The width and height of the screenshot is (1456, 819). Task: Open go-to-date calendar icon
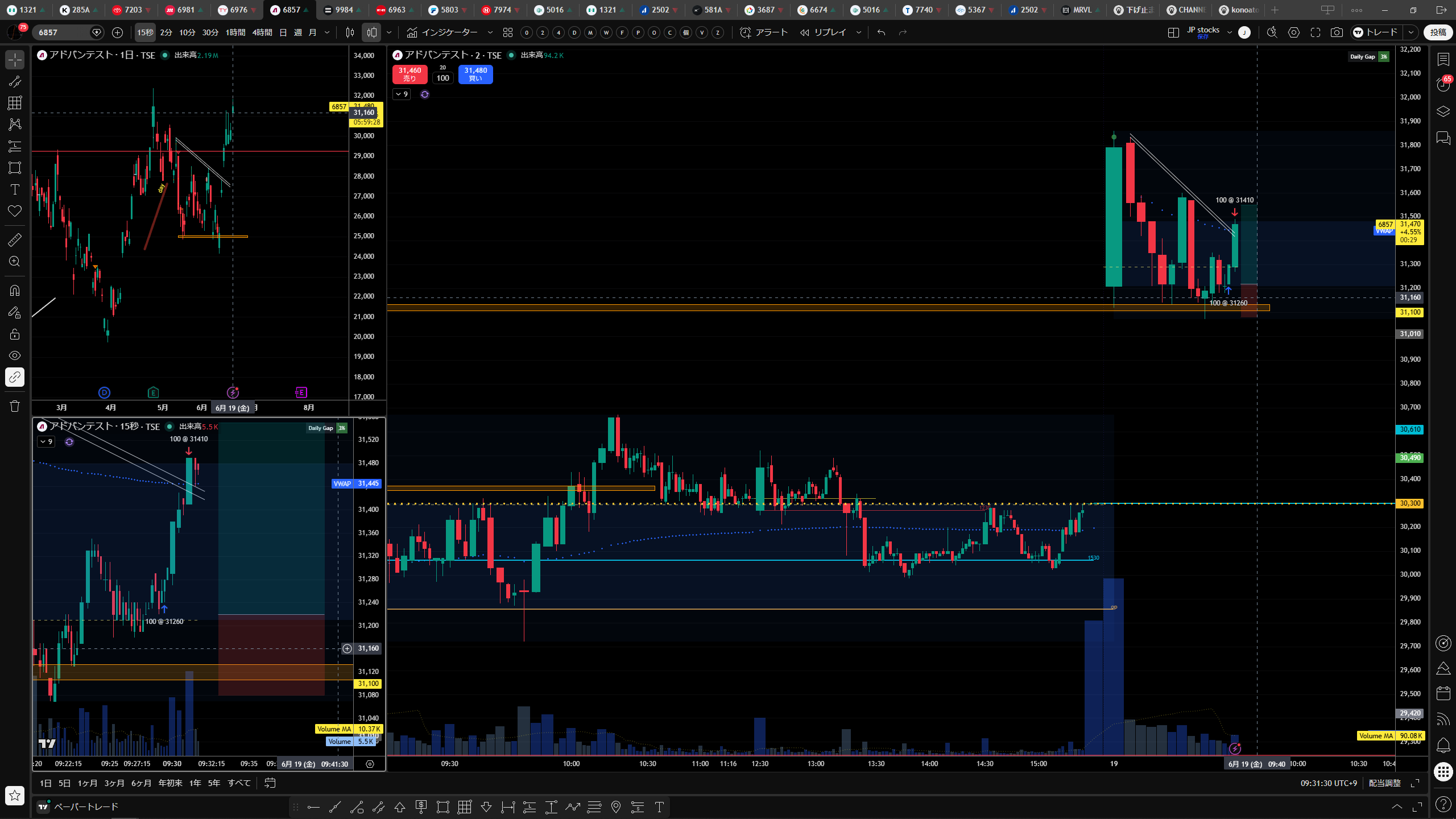tap(270, 783)
